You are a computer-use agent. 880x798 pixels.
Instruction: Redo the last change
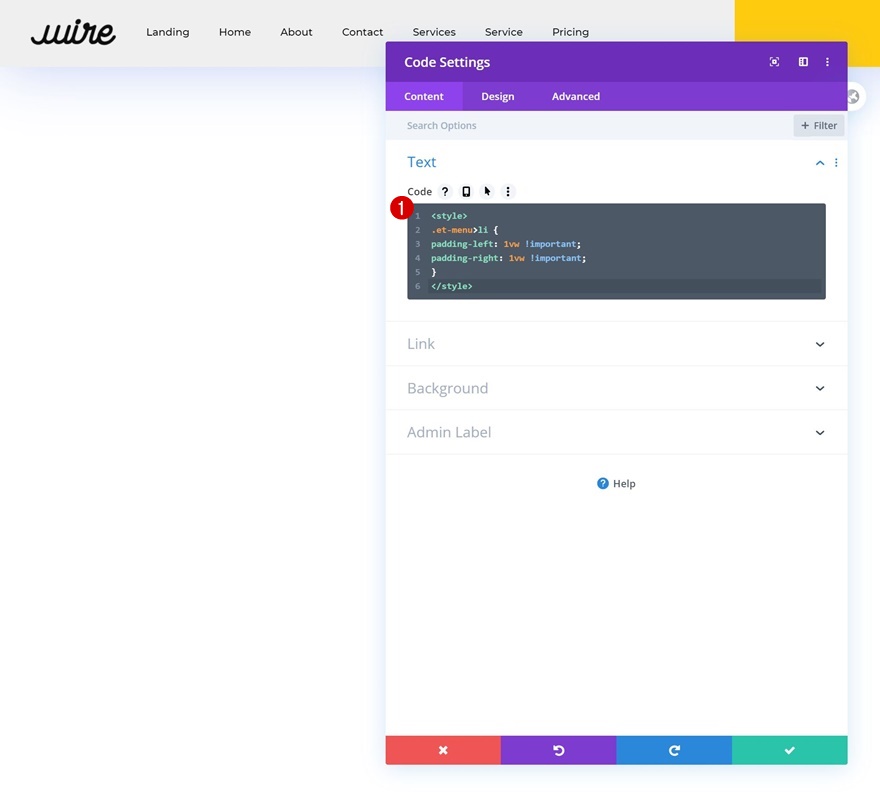[674, 750]
